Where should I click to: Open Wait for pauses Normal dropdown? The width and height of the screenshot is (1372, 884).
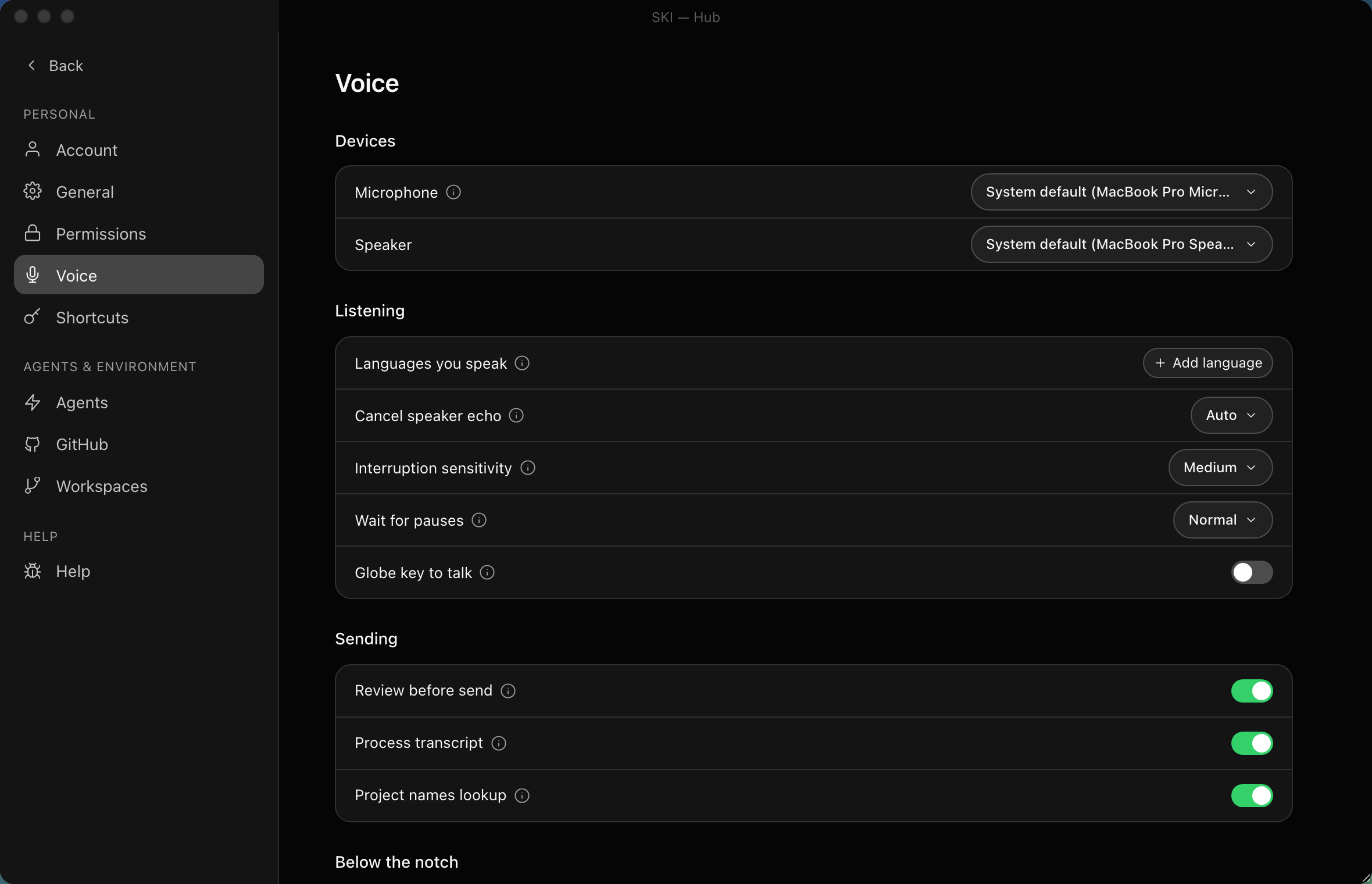click(x=1223, y=520)
